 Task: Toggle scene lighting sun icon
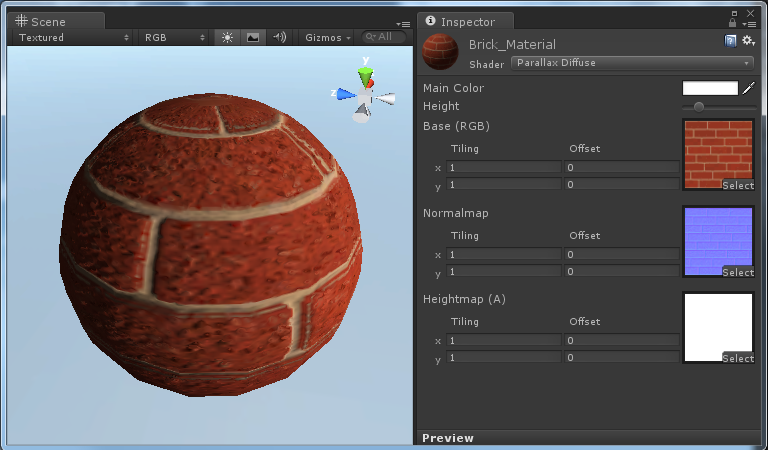pos(227,38)
